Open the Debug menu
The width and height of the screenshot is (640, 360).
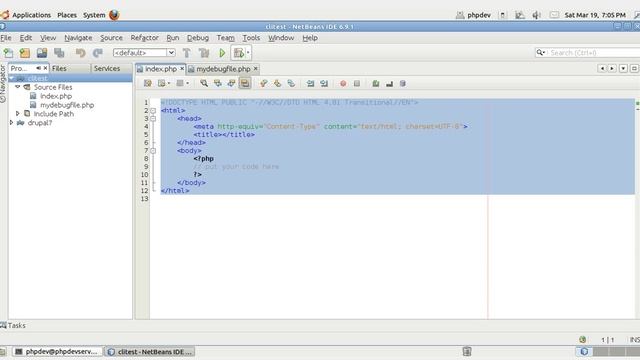tap(198, 38)
